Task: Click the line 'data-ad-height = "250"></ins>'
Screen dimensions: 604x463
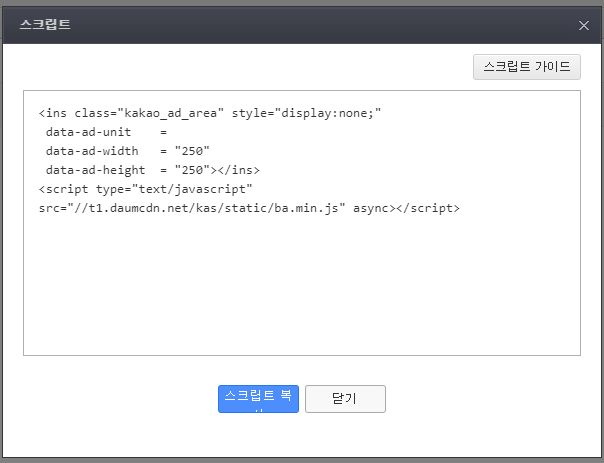Action: (153, 170)
